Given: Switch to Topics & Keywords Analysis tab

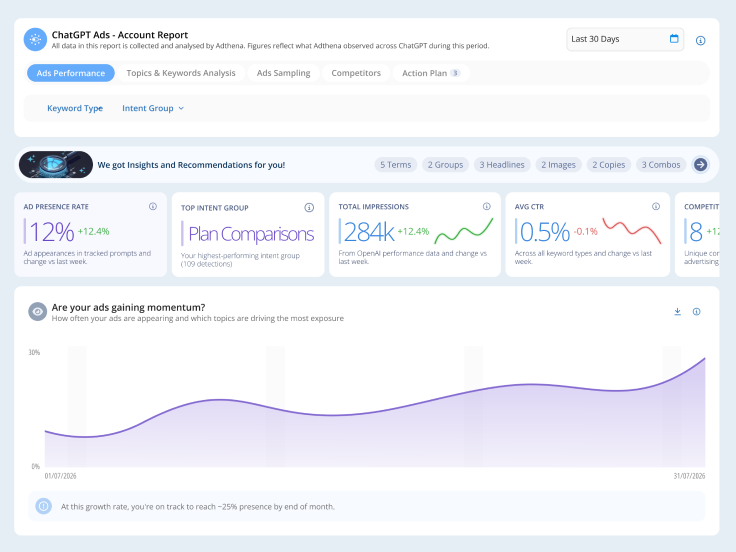Looking at the screenshot, I should click(x=181, y=73).
